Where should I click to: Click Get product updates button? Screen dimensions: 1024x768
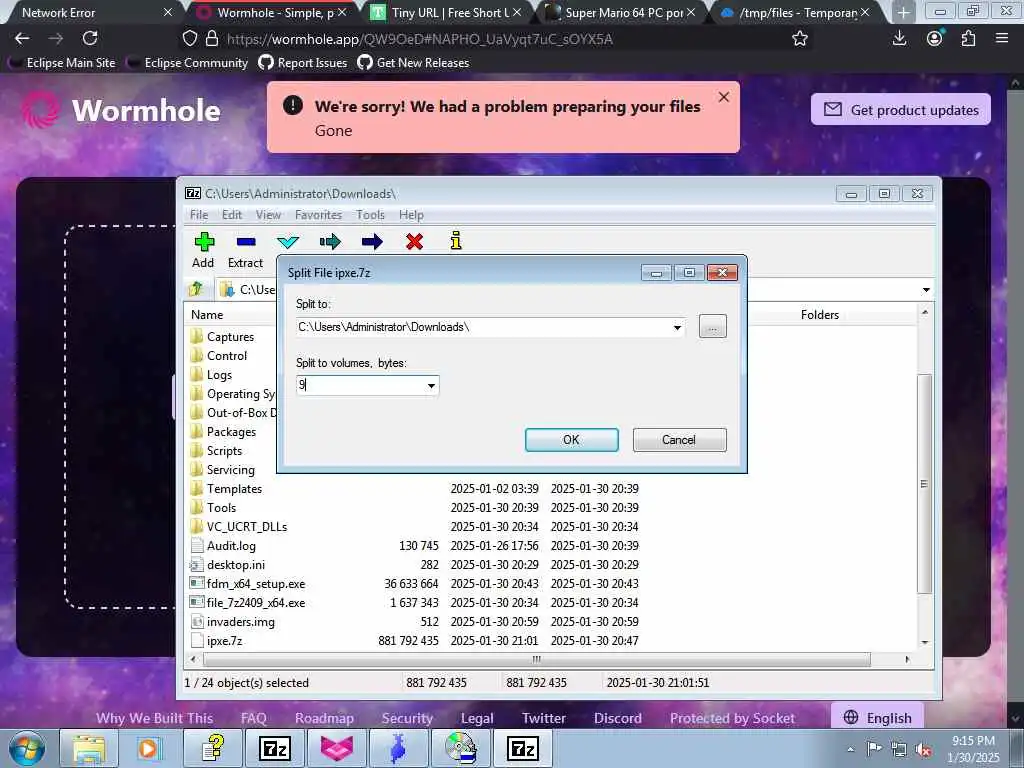pos(901,110)
